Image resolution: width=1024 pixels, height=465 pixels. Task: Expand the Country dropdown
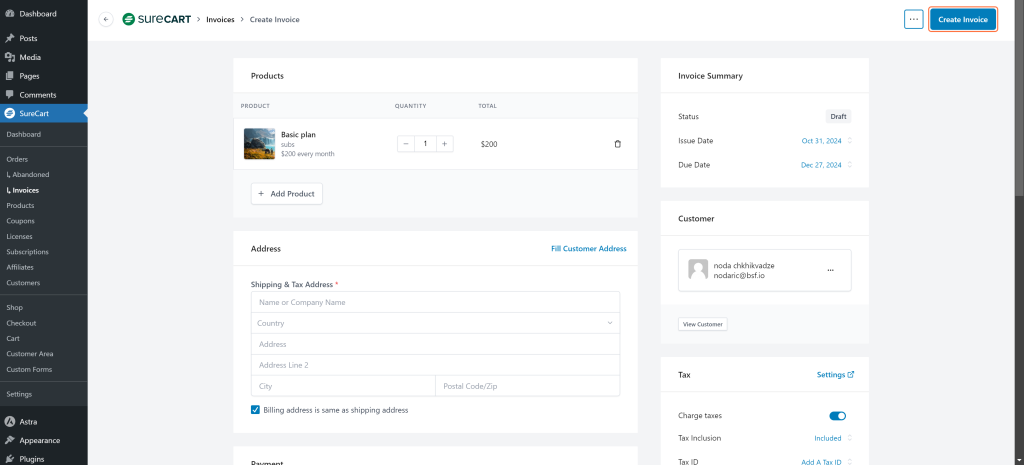pos(435,323)
